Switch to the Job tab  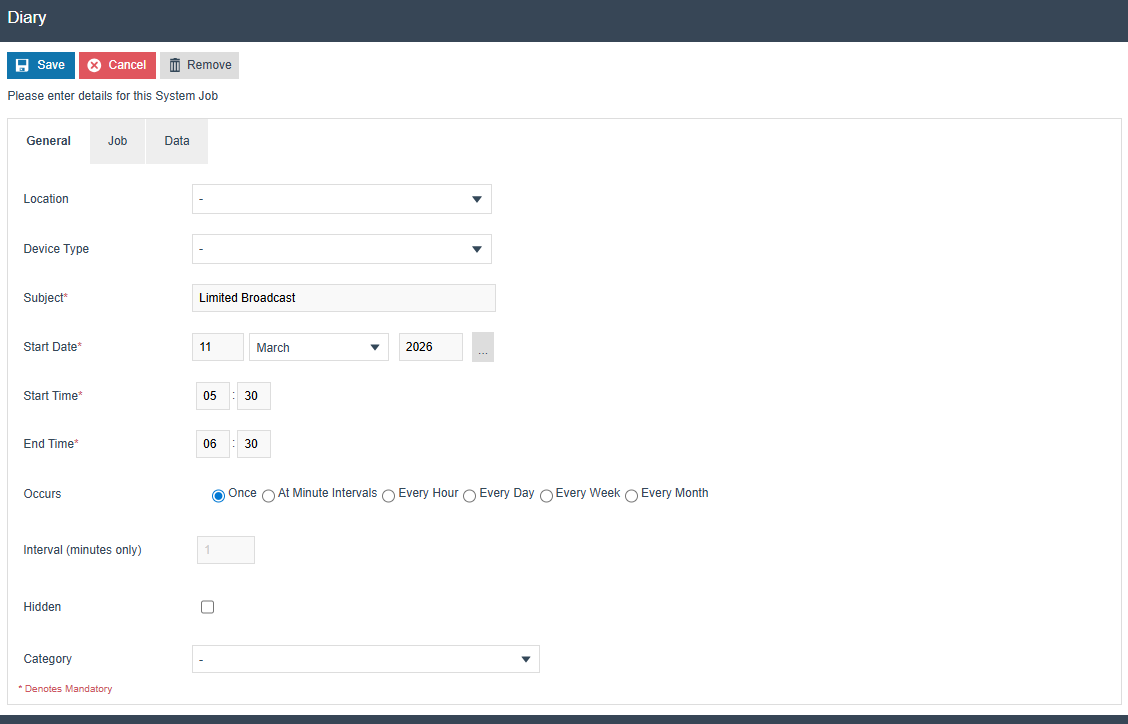[117, 141]
